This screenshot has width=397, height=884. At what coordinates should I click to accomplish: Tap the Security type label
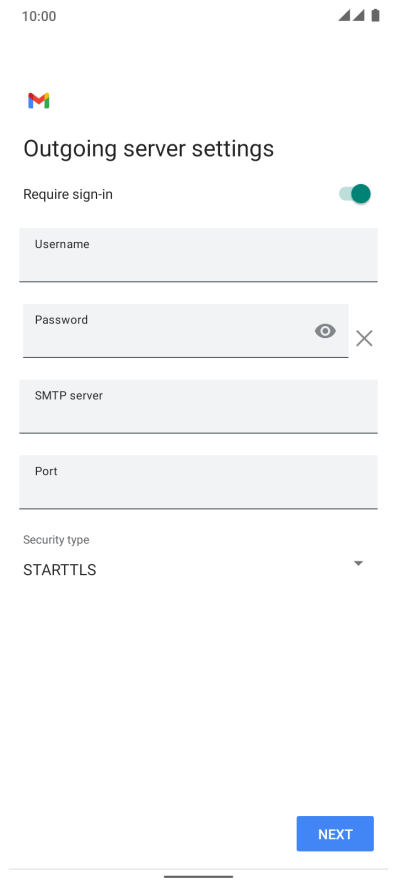(56, 540)
